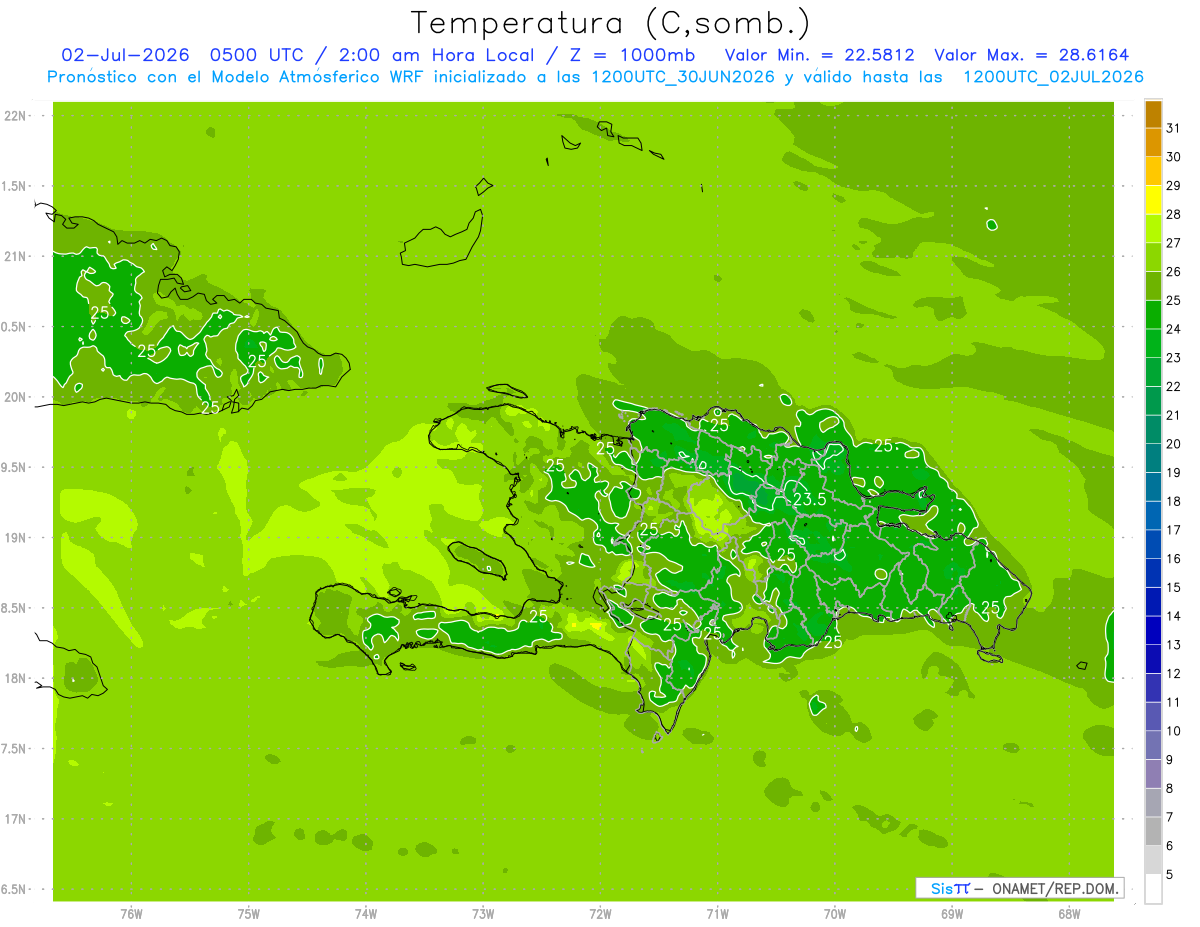Select the forecast date "02-Jul-2026"
Screen dimensions: 1200x927
point(125,55)
